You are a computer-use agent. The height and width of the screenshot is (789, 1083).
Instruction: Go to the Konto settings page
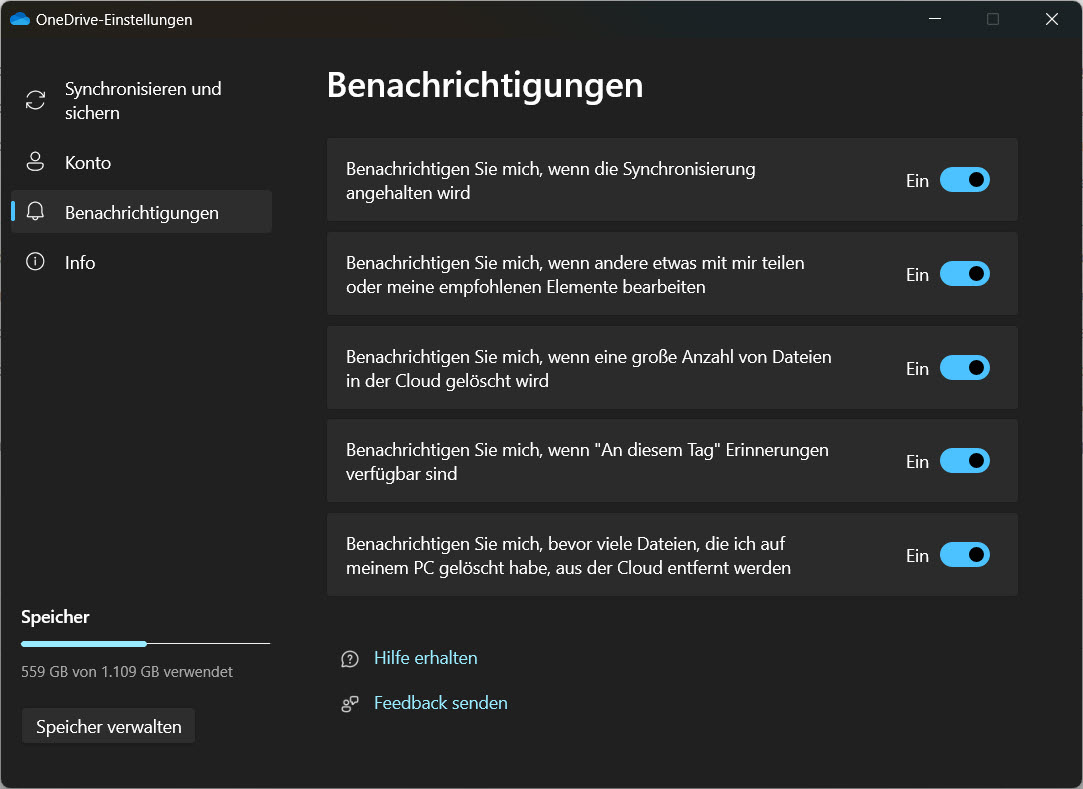(88, 162)
